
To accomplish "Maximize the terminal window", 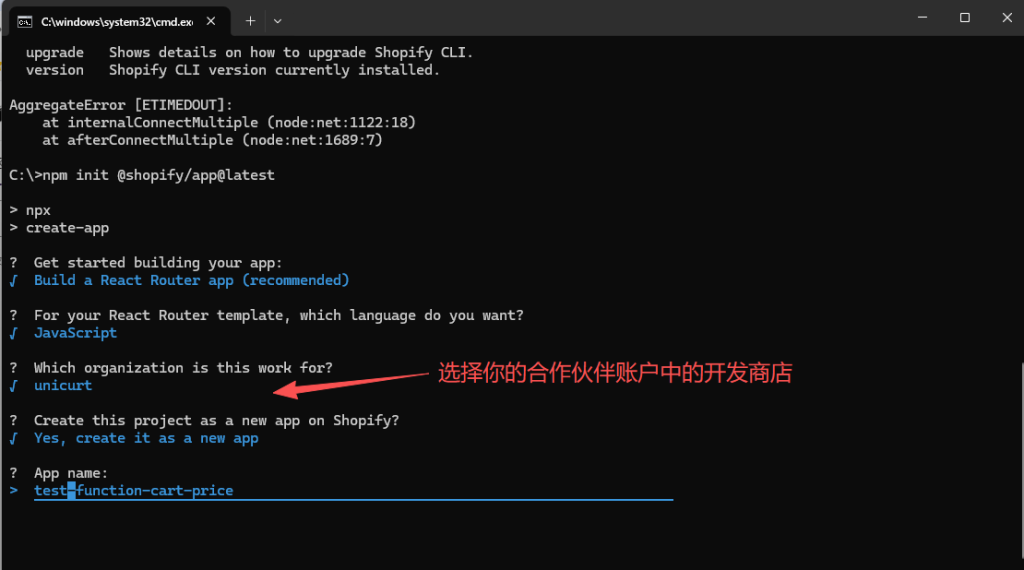I will 964,18.
